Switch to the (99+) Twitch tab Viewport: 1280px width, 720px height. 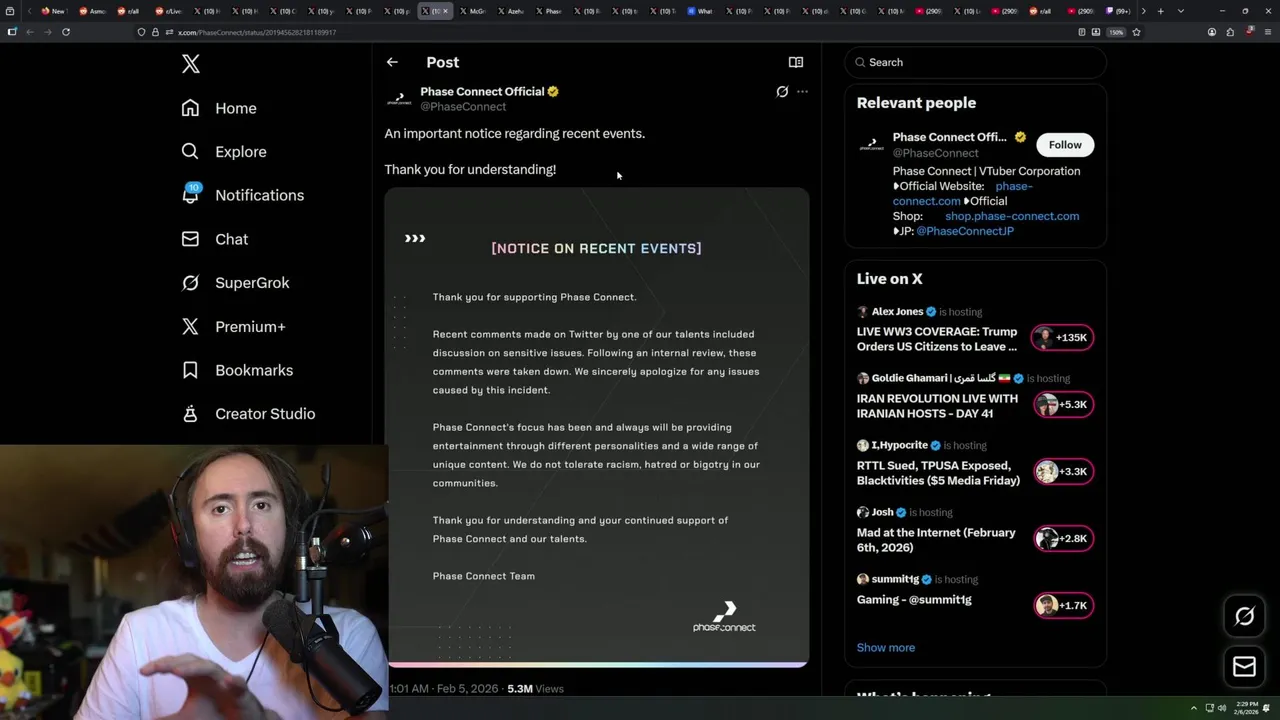(1117, 11)
